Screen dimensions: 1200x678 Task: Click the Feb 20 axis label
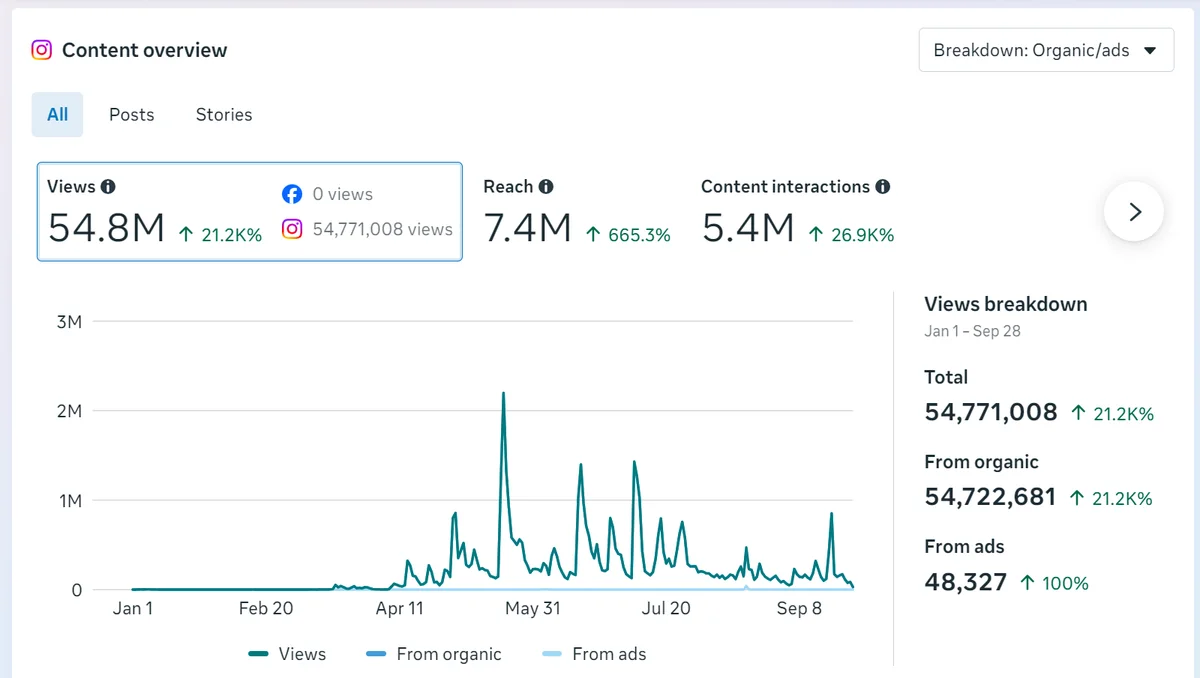point(266,608)
